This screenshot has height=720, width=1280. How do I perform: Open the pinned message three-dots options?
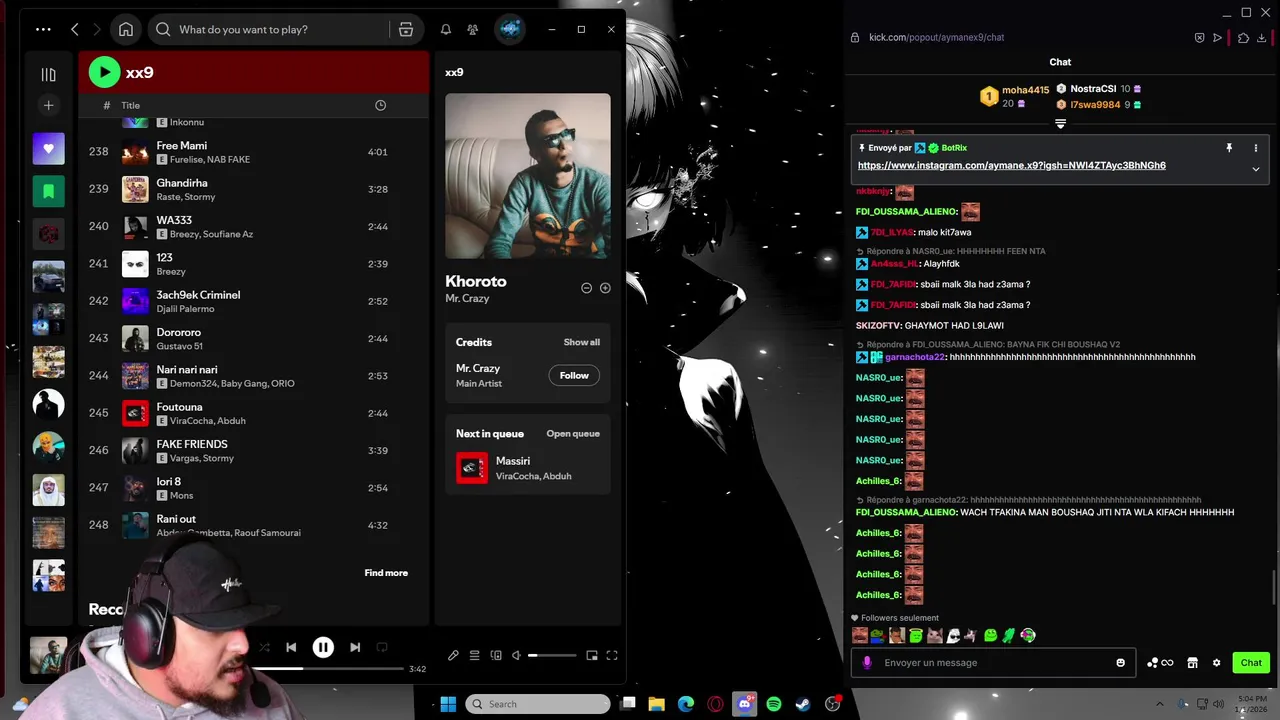(x=1256, y=147)
